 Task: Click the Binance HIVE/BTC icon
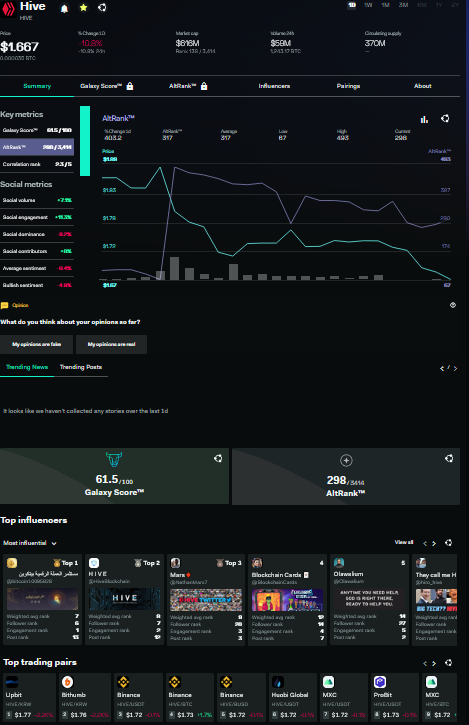(x=174, y=682)
